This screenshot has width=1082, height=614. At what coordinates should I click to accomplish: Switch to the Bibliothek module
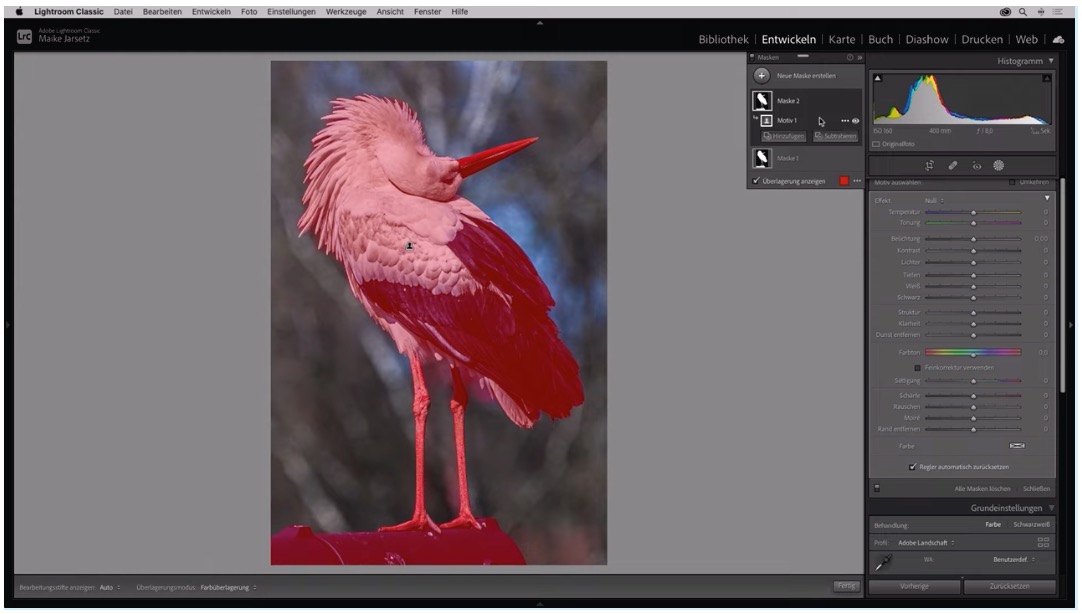723,39
